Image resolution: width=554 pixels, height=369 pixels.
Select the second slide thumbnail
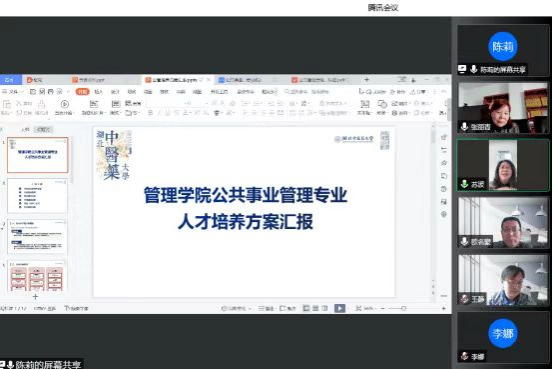pos(37,195)
